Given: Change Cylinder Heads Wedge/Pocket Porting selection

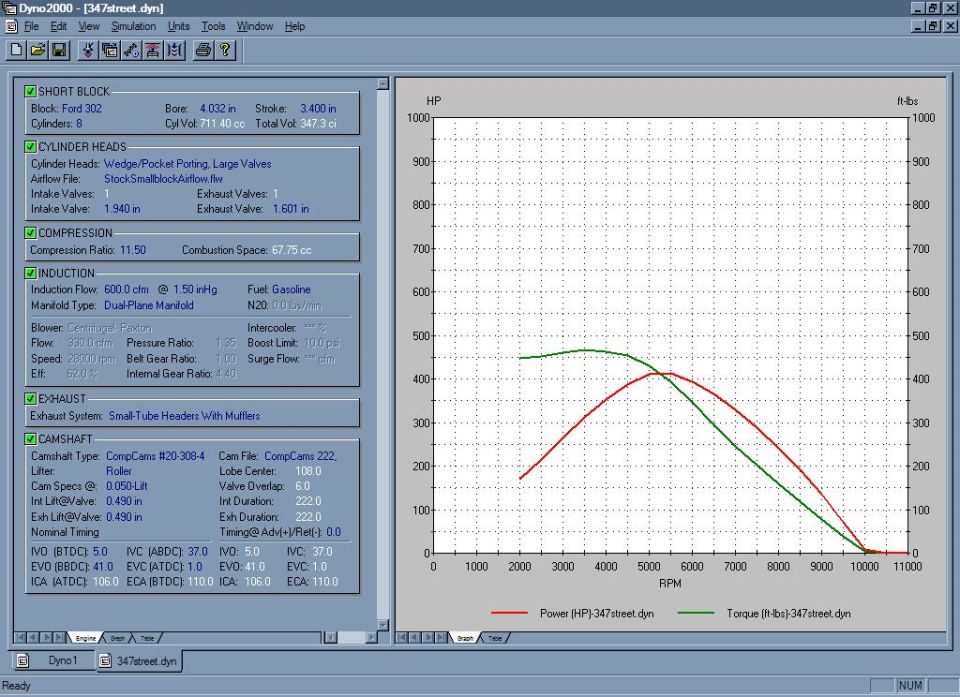Looking at the screenshot, I should point(187,164).
